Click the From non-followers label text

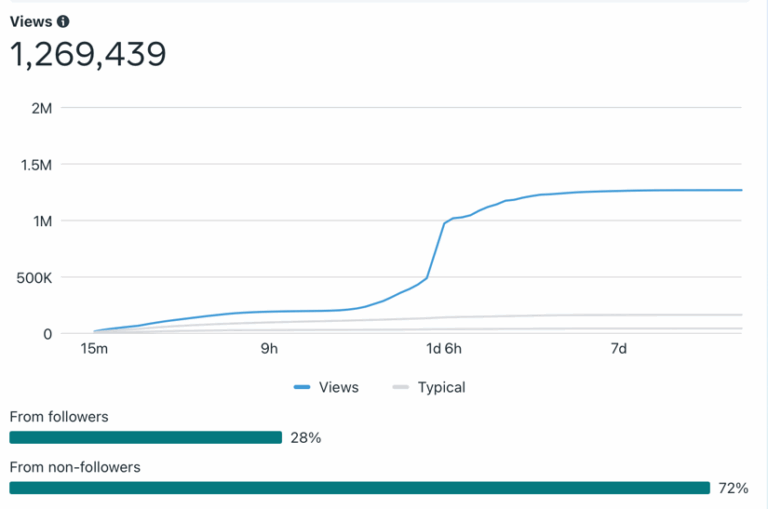tap(75, 467)
